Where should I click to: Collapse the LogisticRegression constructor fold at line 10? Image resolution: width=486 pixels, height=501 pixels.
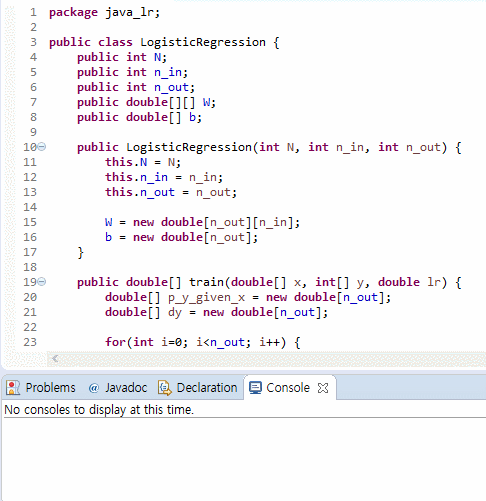click(x=42, y=147)
